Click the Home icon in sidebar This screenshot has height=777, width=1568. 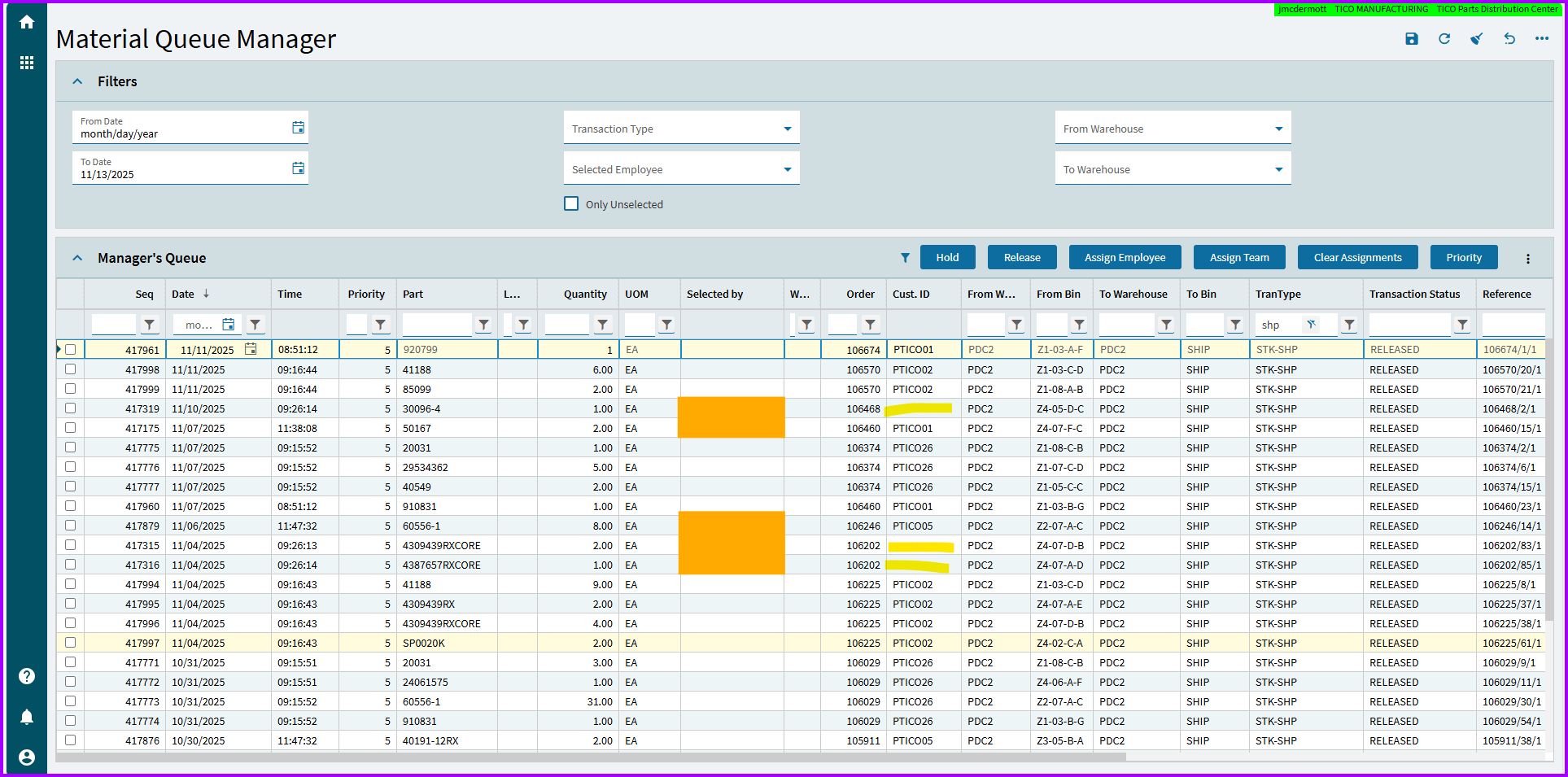coord(27,22)
